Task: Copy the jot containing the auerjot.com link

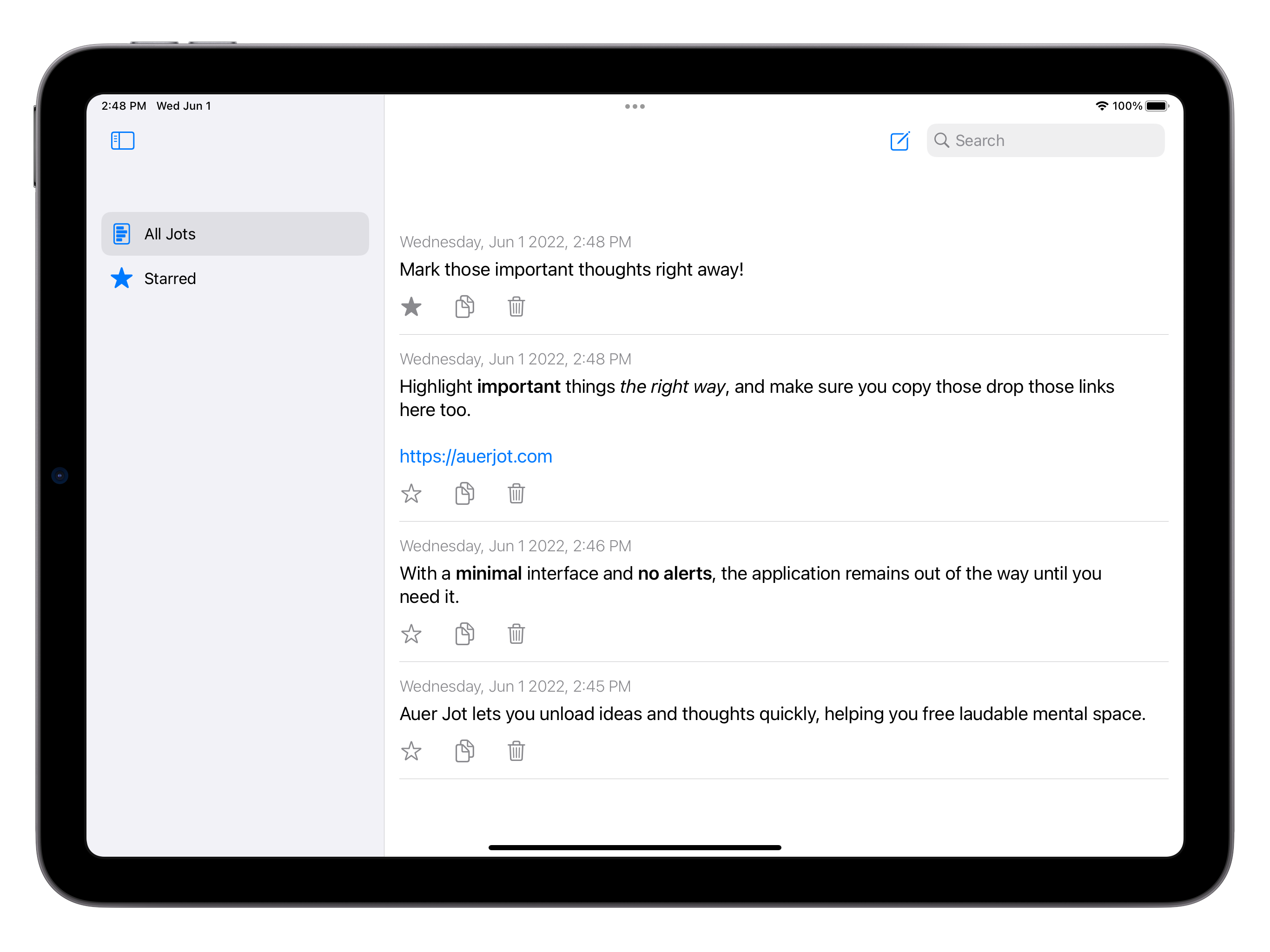Action: [x=464, y=493]
